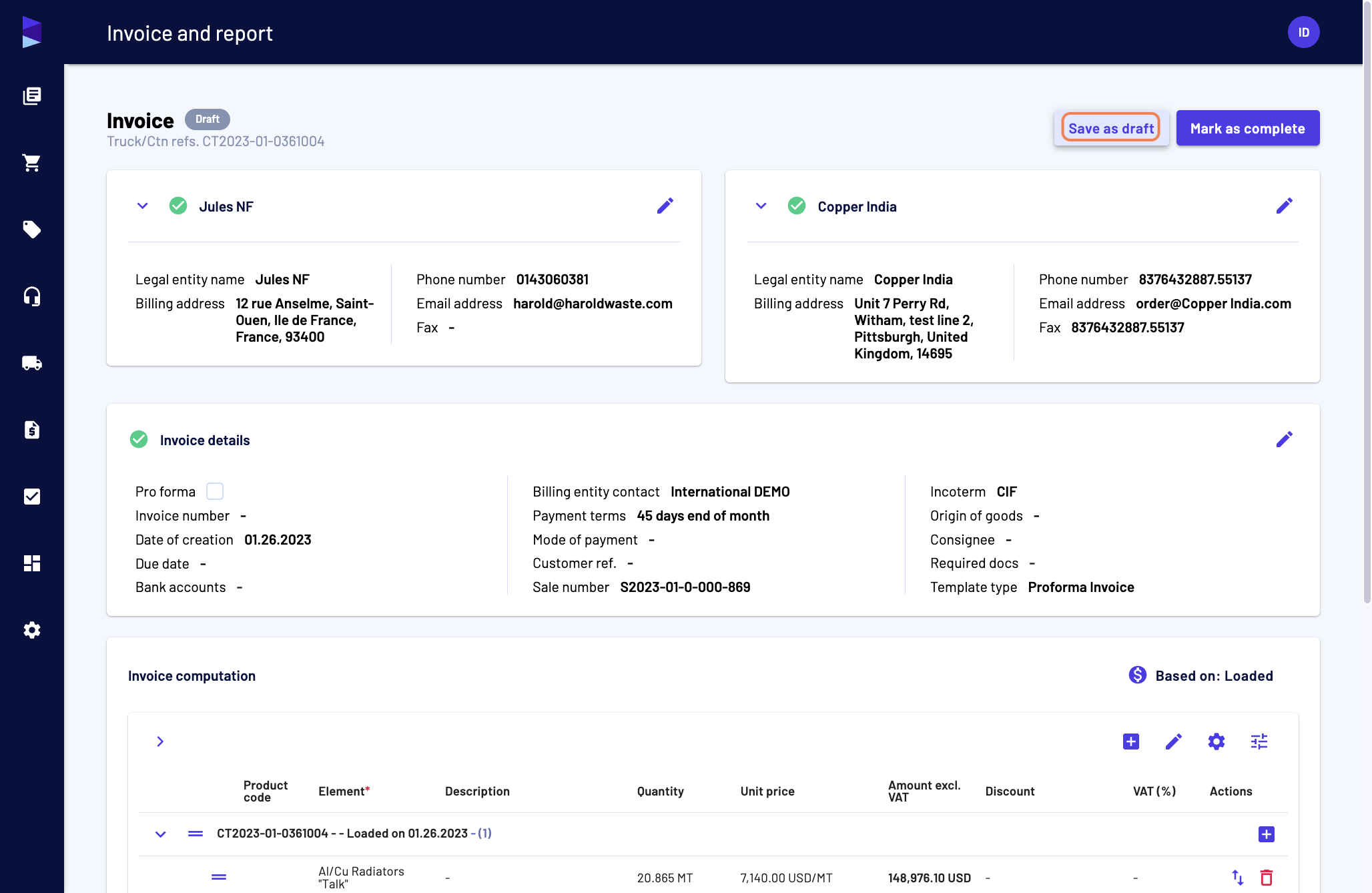Open the ID user avatar menu
The width and height of the screenshot is (1372, 893).
[x=1304, y=32]
